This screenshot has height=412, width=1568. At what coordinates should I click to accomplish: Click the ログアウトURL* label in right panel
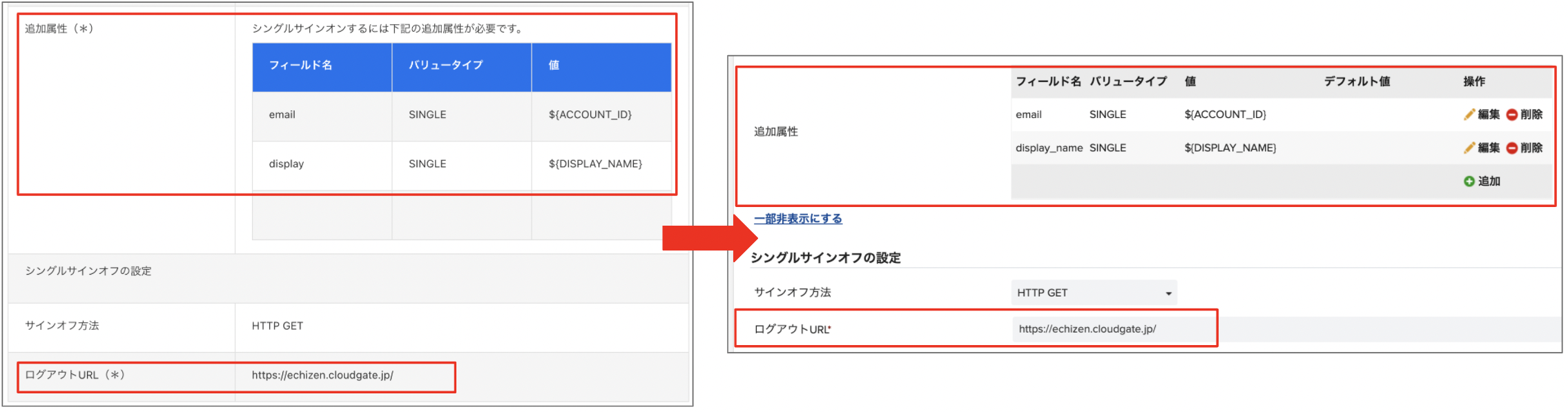click(x=792, y=329)
